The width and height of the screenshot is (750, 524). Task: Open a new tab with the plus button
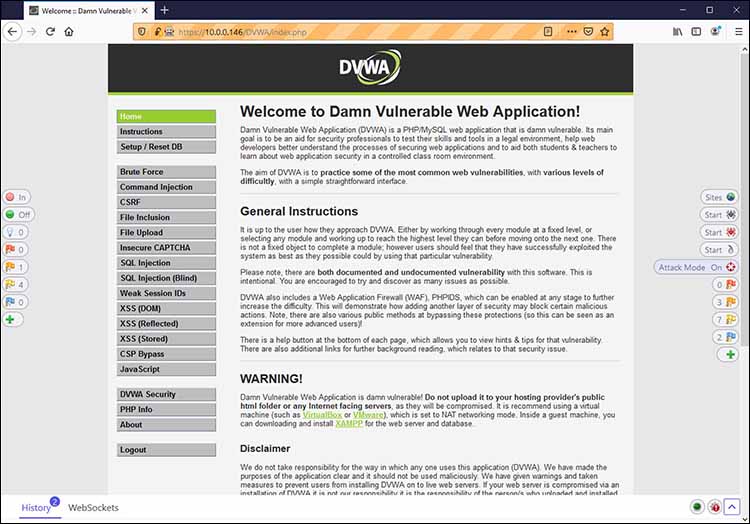click(x=165, y=10)
